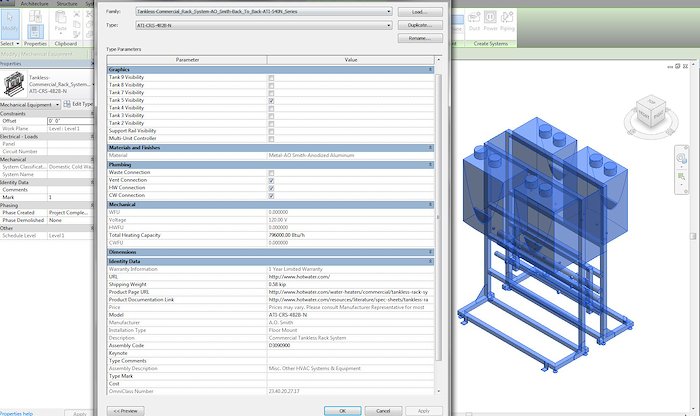Open the Family dropdown
Image resolution: width=700 pixels, height=416 pixels.
[388, 12]
